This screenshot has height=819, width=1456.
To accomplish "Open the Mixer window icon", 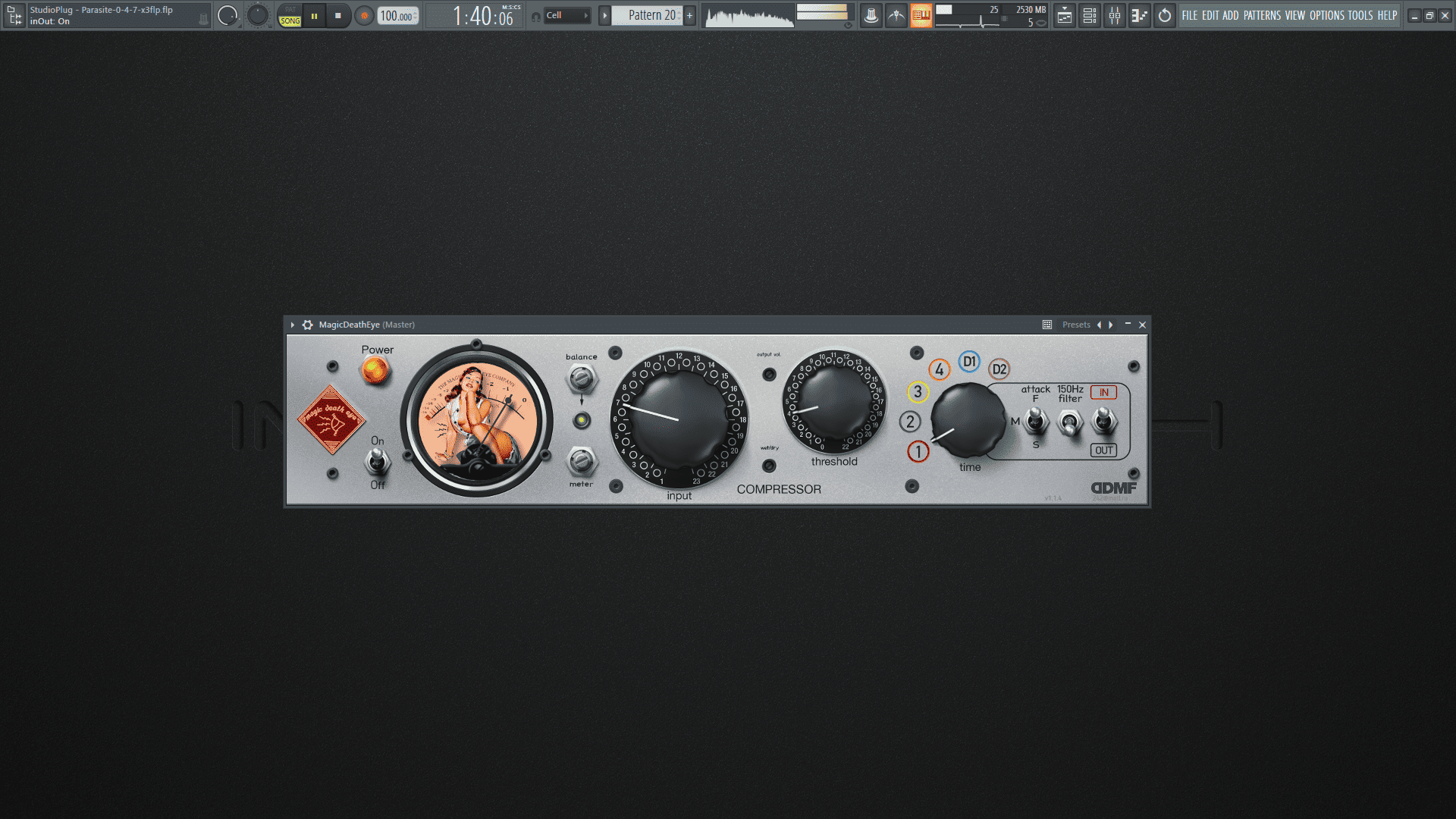I will click(x=1115, y=15).
